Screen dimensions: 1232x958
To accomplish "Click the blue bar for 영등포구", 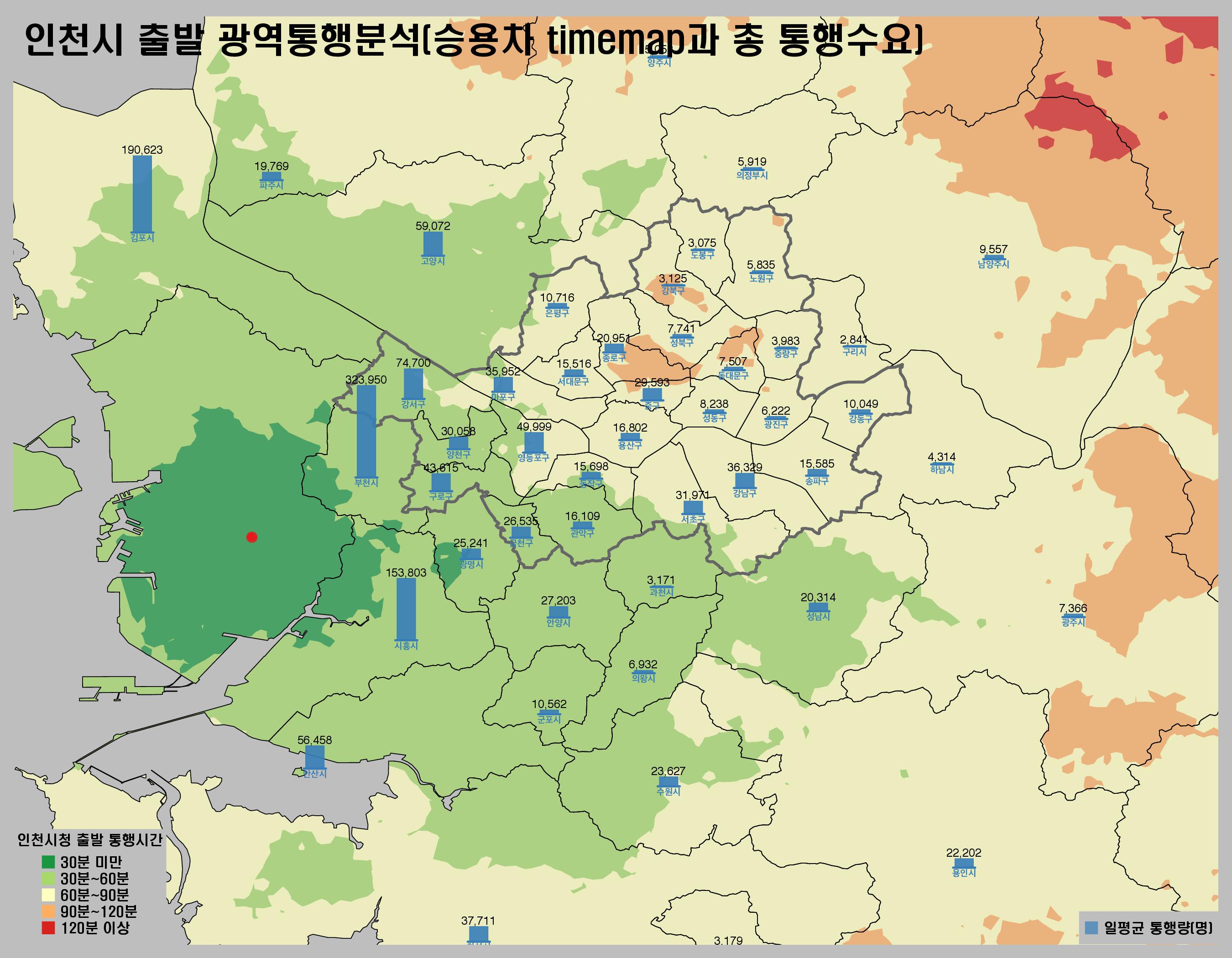I will pos(534,443).
